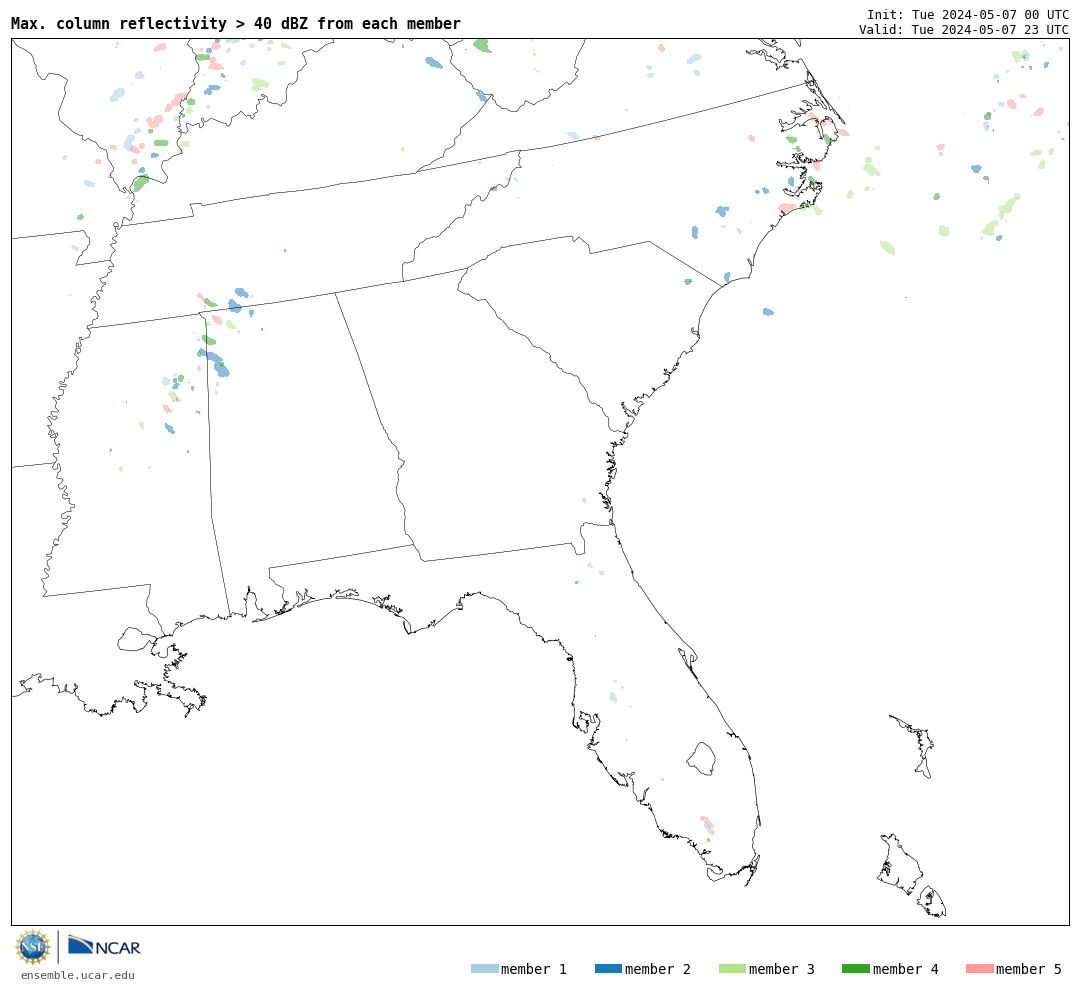The image size is (1080, 988).
Task: Click the member 2 blue swatch
Action: tap(608, 969)
